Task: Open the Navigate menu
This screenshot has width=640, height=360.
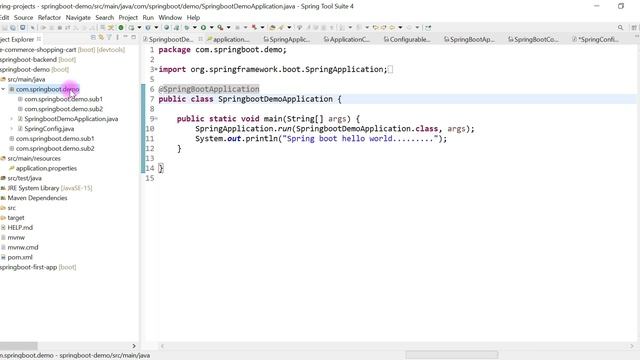Action: point(78,18)
